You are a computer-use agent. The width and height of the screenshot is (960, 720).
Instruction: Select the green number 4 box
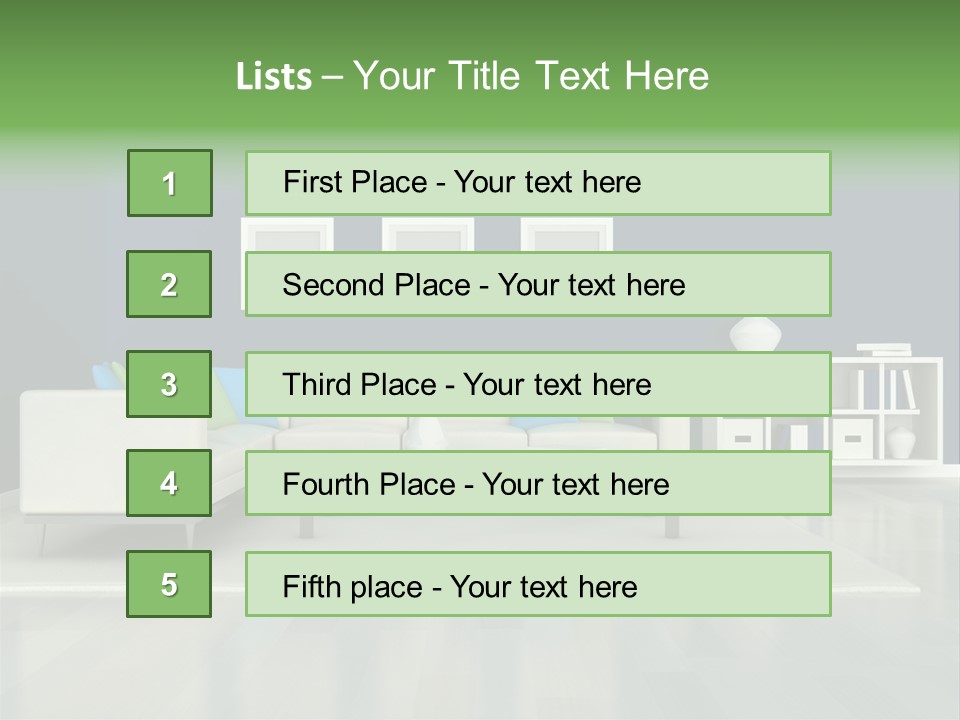point(169,484)
